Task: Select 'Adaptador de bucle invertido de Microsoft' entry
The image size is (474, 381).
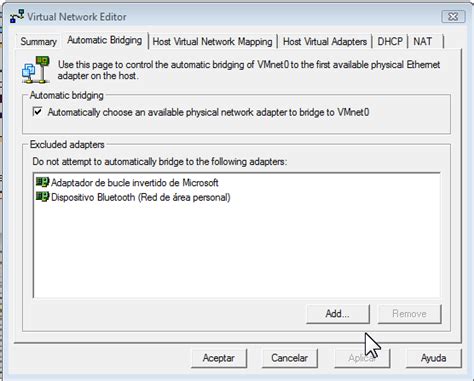Action: [x=135, y=183]
